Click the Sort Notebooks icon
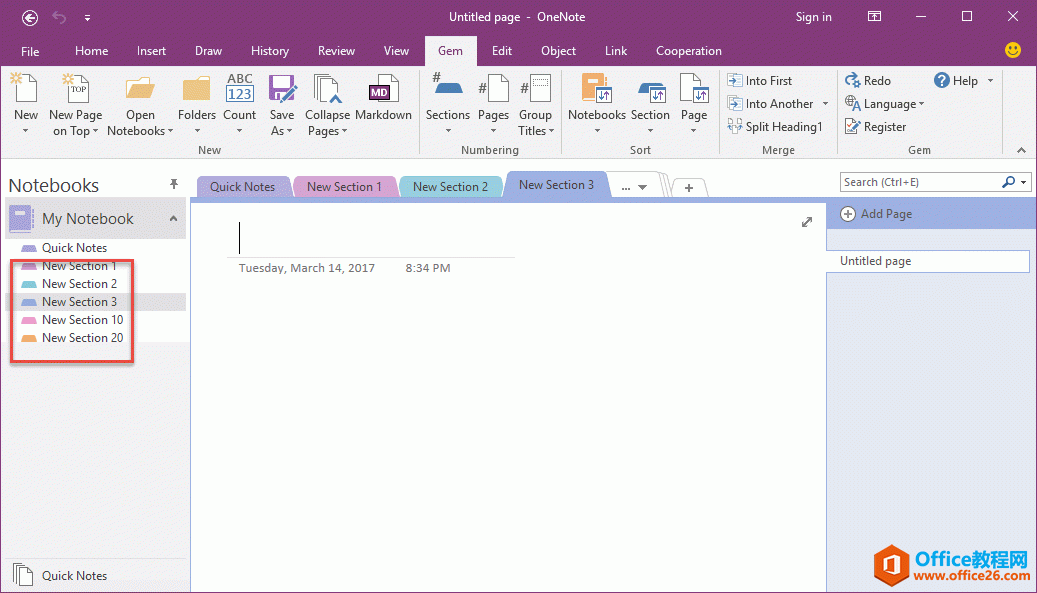Image resolution: width=1037 pixels, height=593 pixels. coord(596,97)
